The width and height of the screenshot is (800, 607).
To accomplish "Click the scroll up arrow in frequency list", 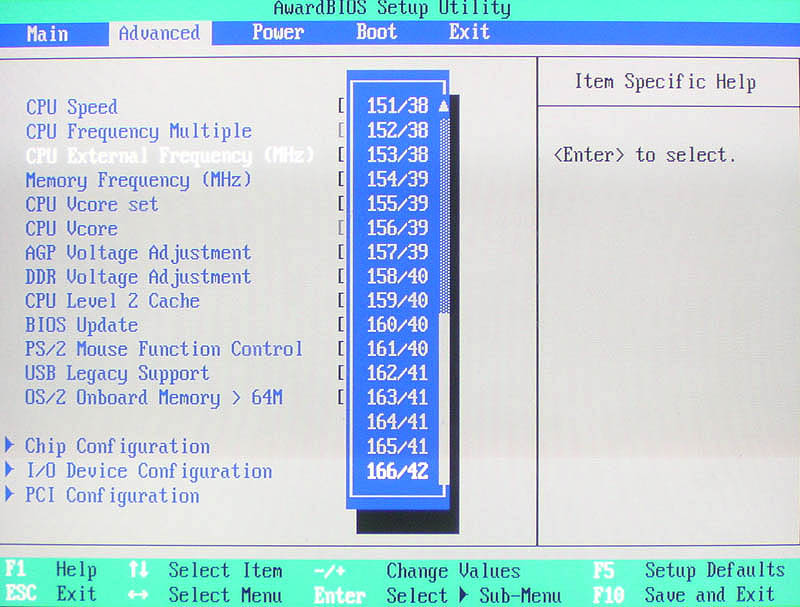I will point(443,105).
